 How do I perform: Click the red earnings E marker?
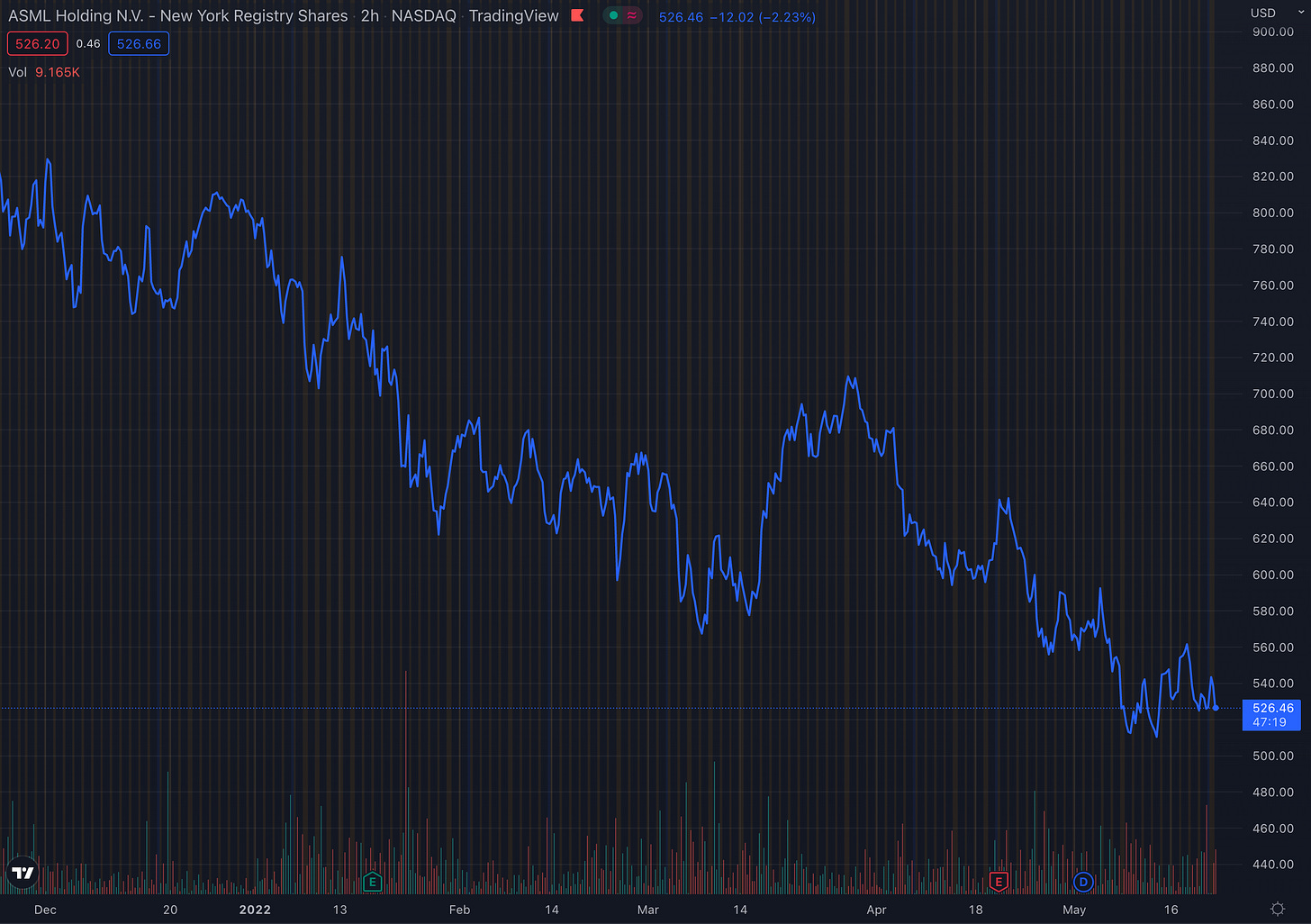(998, 882)
